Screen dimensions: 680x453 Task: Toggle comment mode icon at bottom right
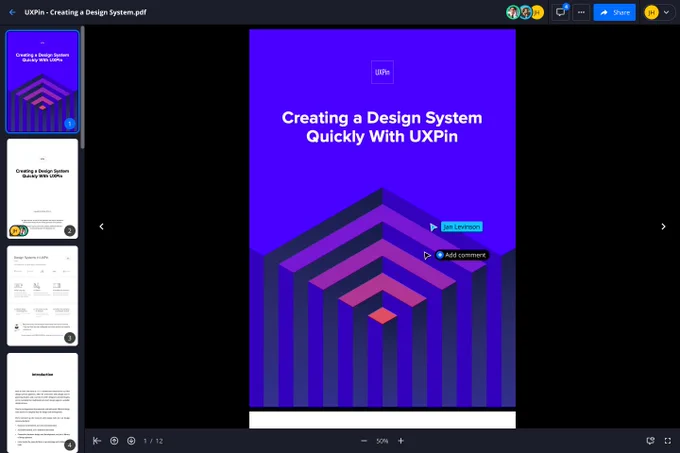point(650,441)
